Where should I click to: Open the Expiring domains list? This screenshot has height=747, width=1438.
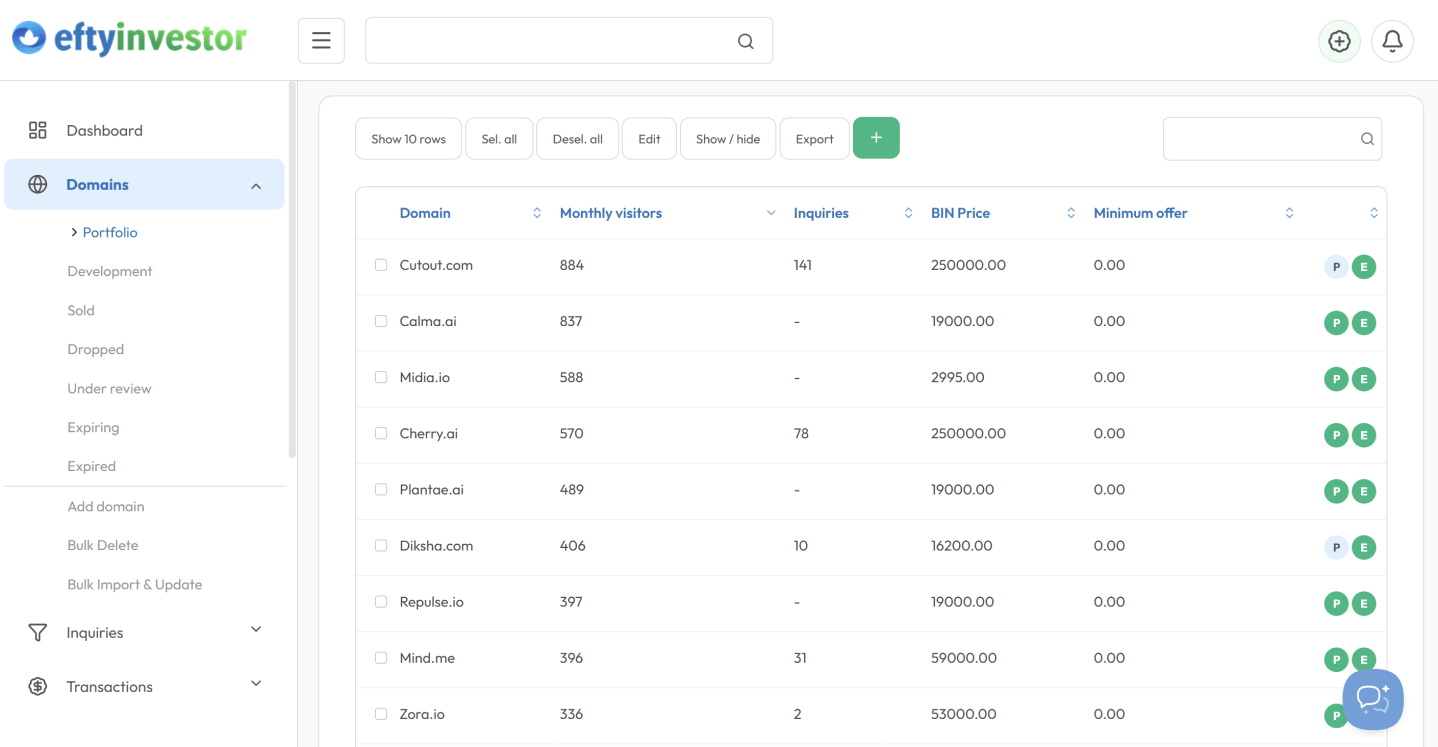[x=93, y=427]
